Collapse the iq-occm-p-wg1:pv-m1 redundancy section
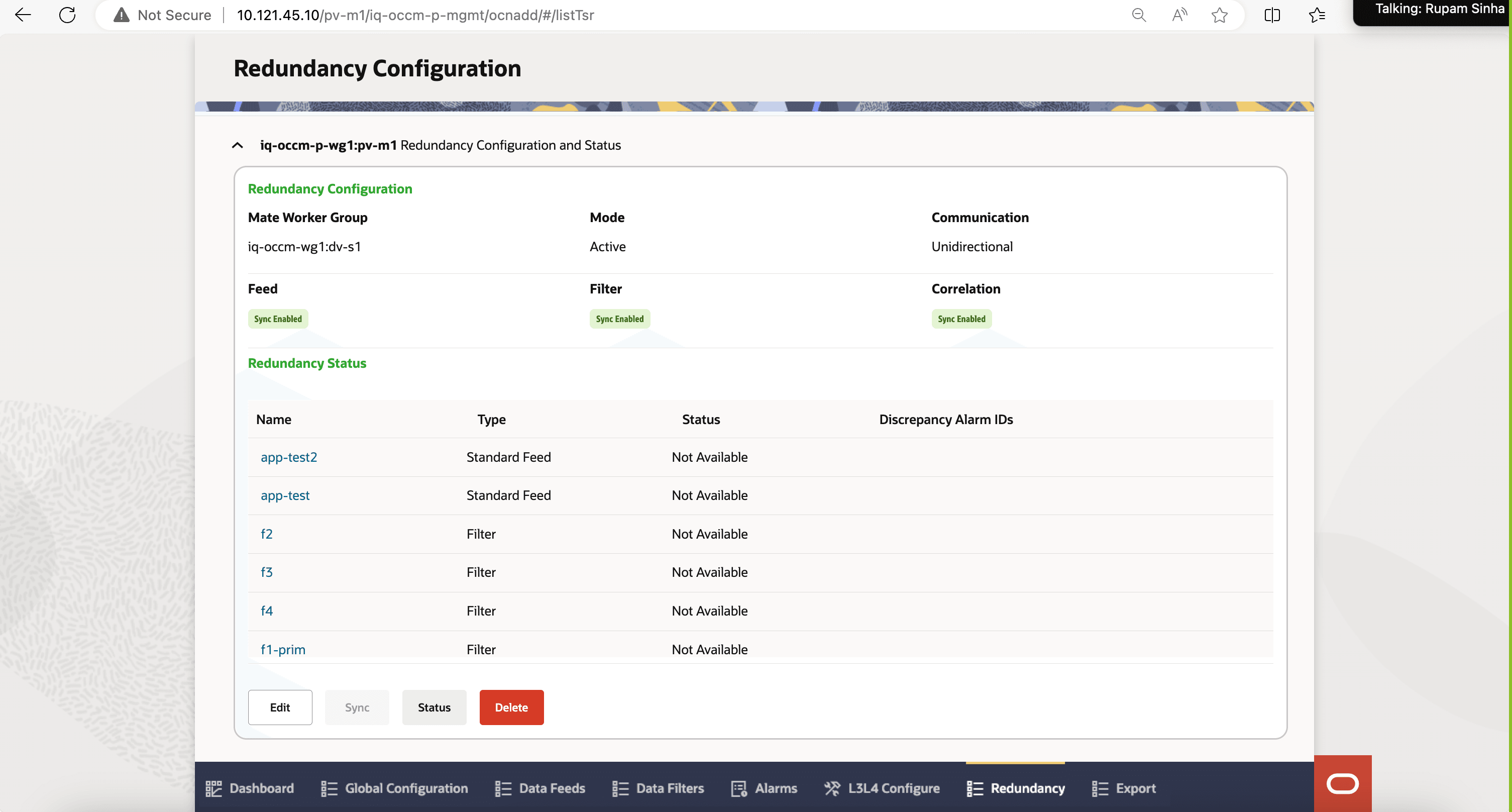This screenshot has height=812, width=1512. coord(238,145)
